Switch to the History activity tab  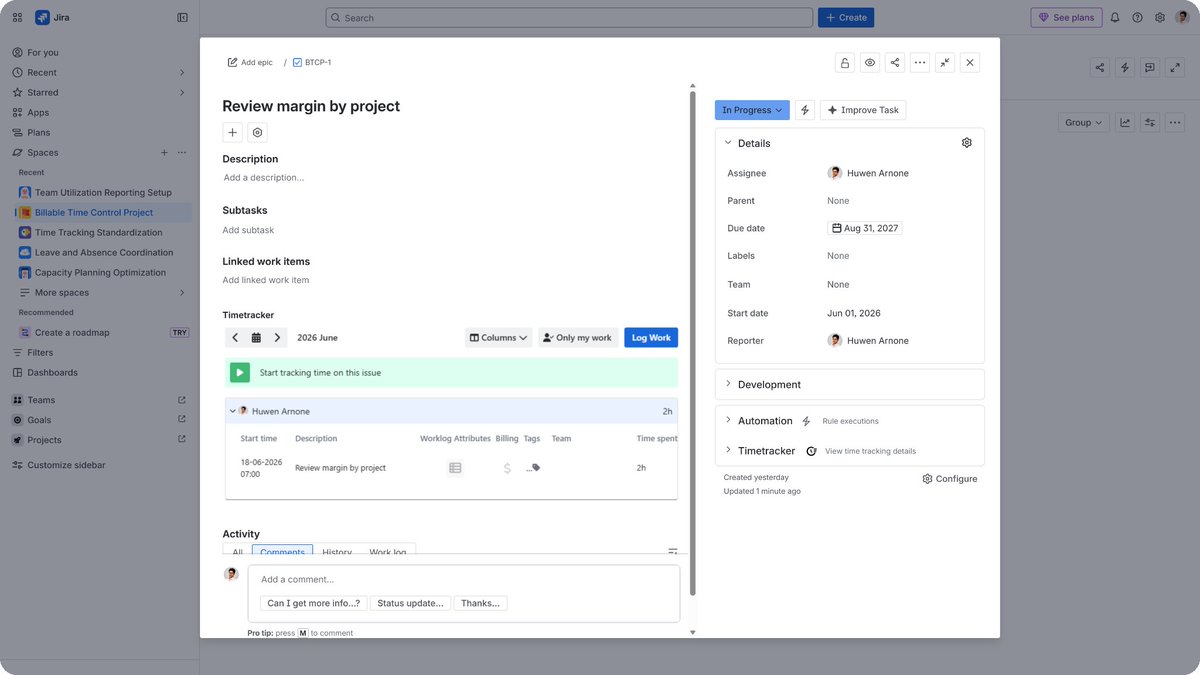(337, 551)
